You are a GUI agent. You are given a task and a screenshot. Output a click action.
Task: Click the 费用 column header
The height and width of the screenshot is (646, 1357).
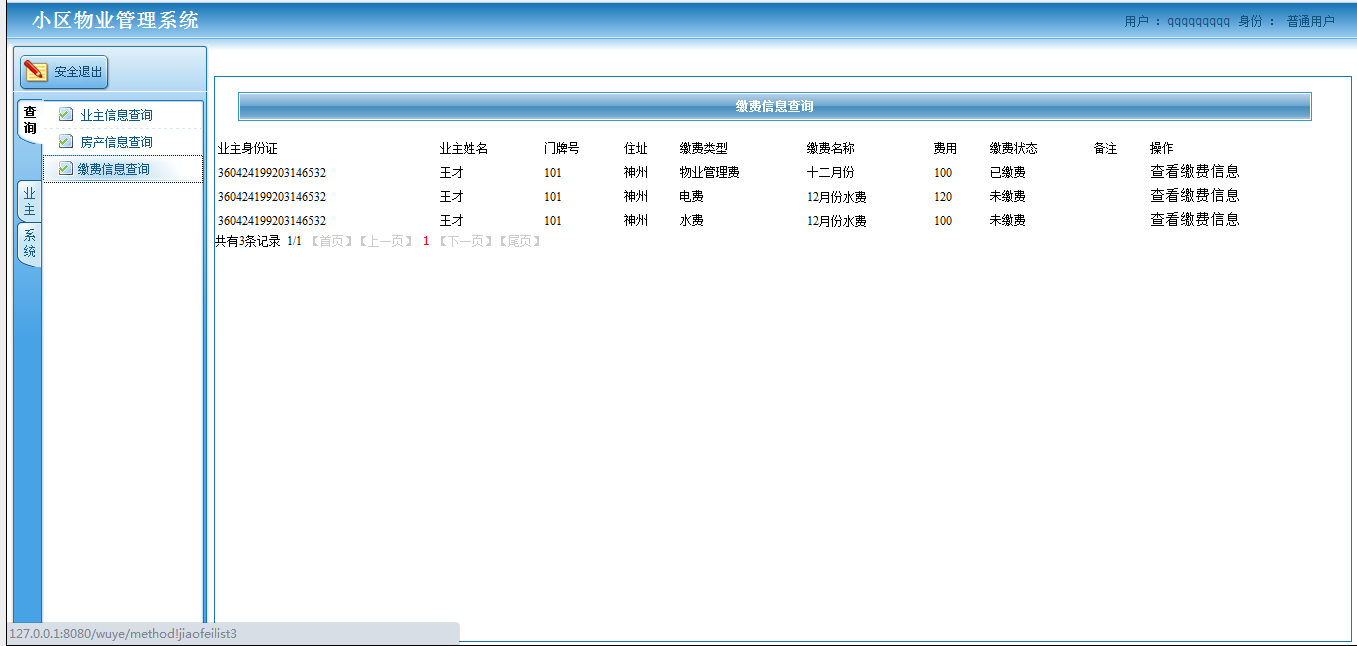[946, 148]
